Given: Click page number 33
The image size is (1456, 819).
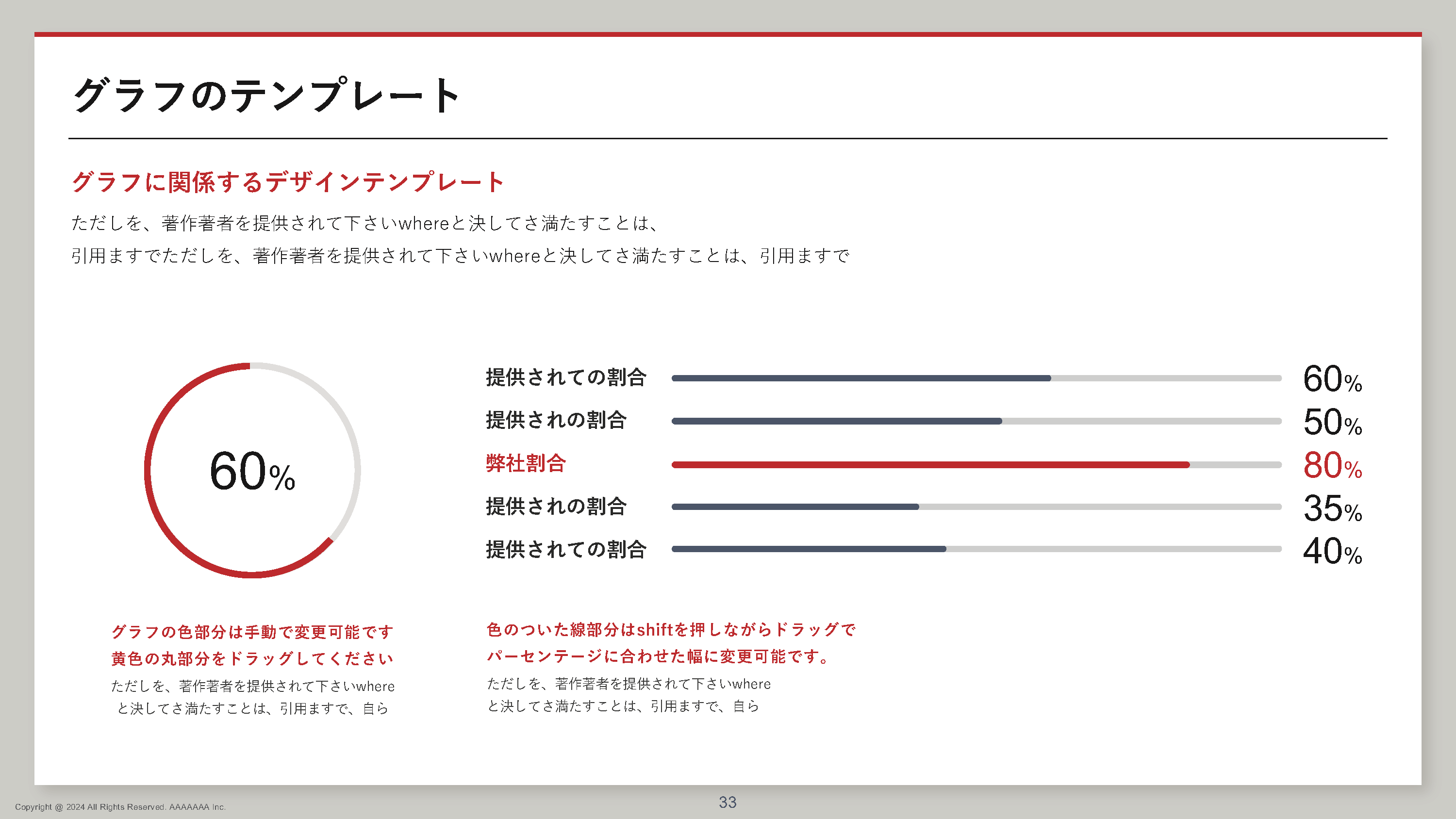Looking at the screenshot, I should [728, 802].
